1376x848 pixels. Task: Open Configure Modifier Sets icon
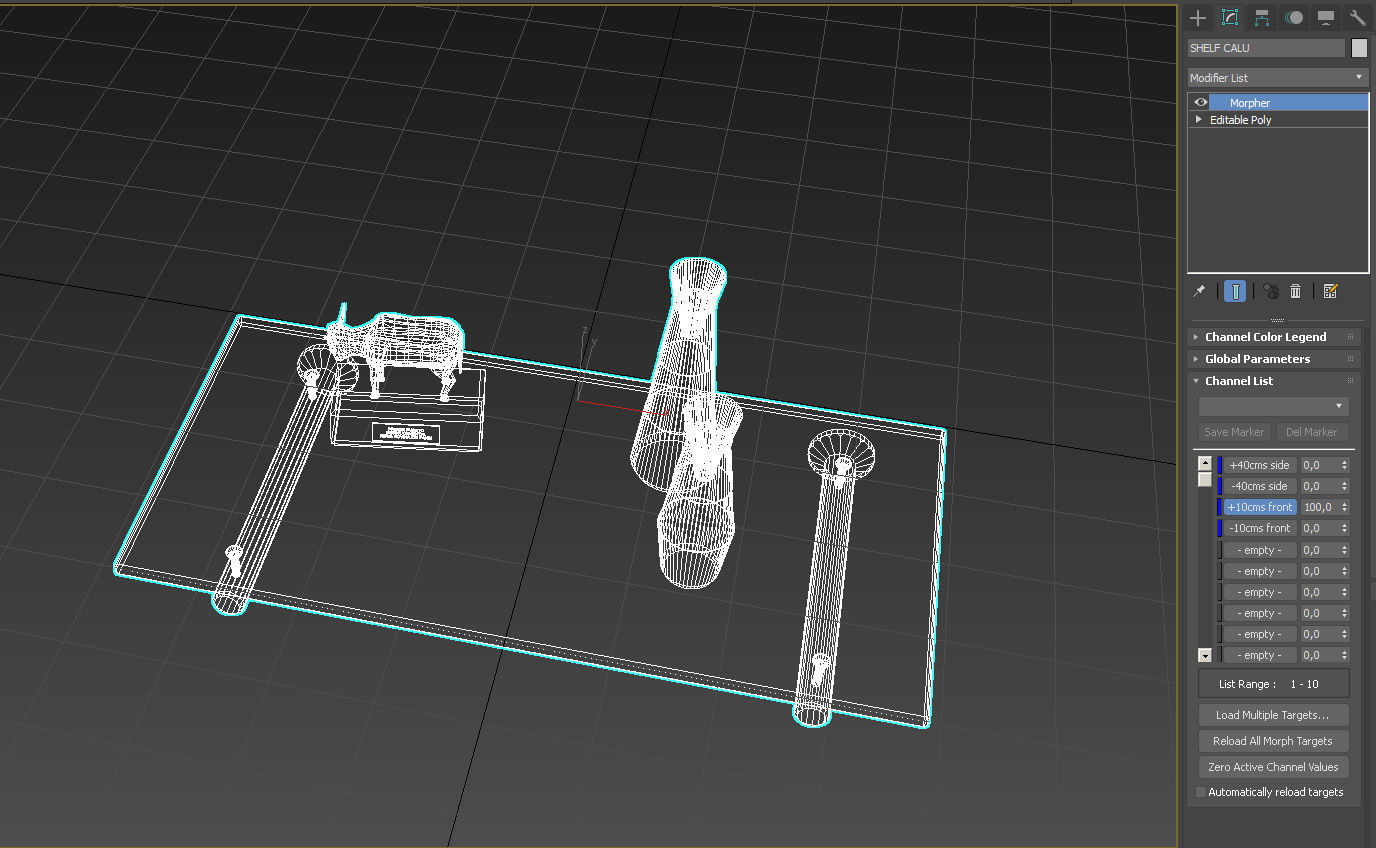[x=1330, y=291]
